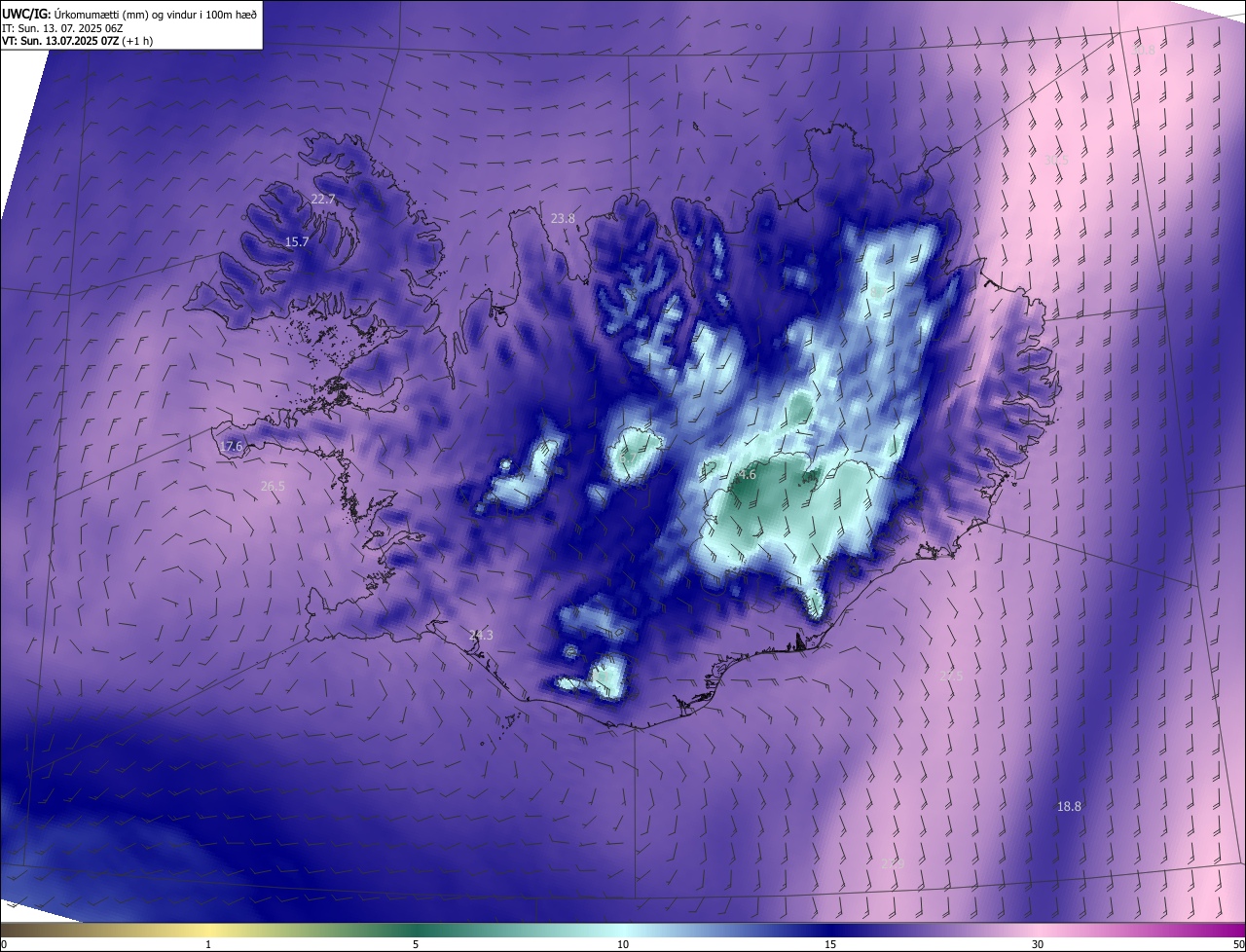Click the valid time line 'VT: Sun. 13.07.2025 07Z (+1 h)'
The image size is (1246, 952).
(x=77, y=41)
